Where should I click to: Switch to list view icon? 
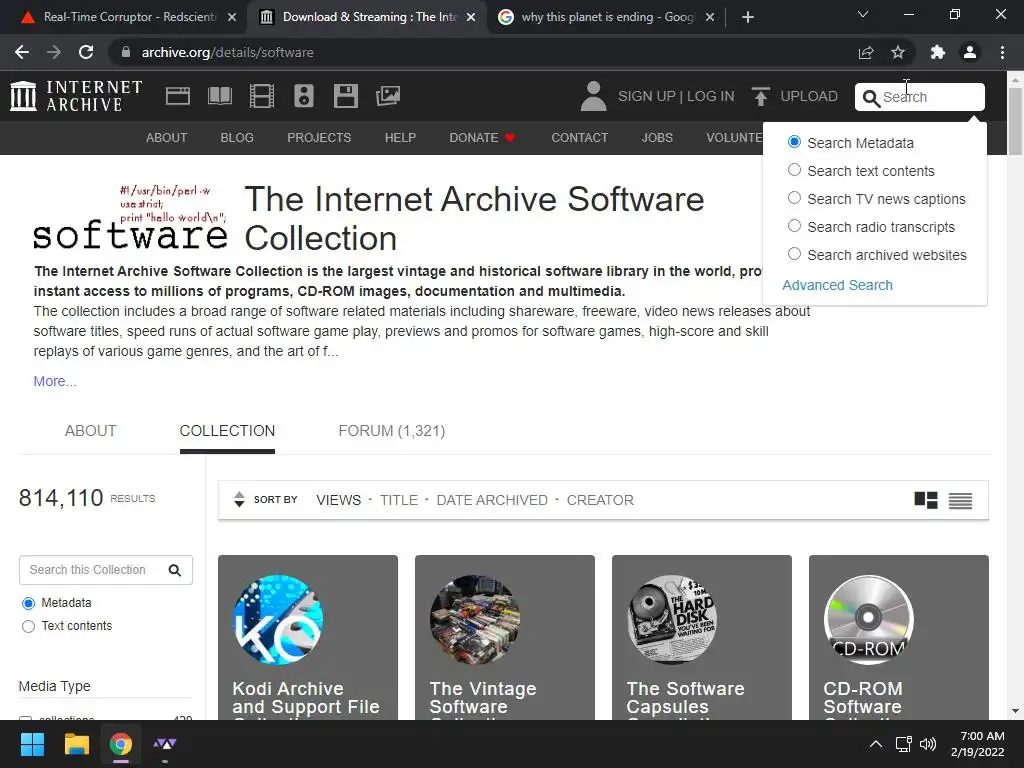click(x=960, y=500)
